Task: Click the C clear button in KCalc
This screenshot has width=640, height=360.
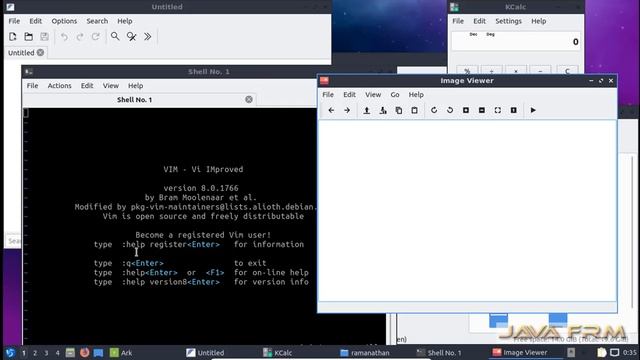Action: 567,71
